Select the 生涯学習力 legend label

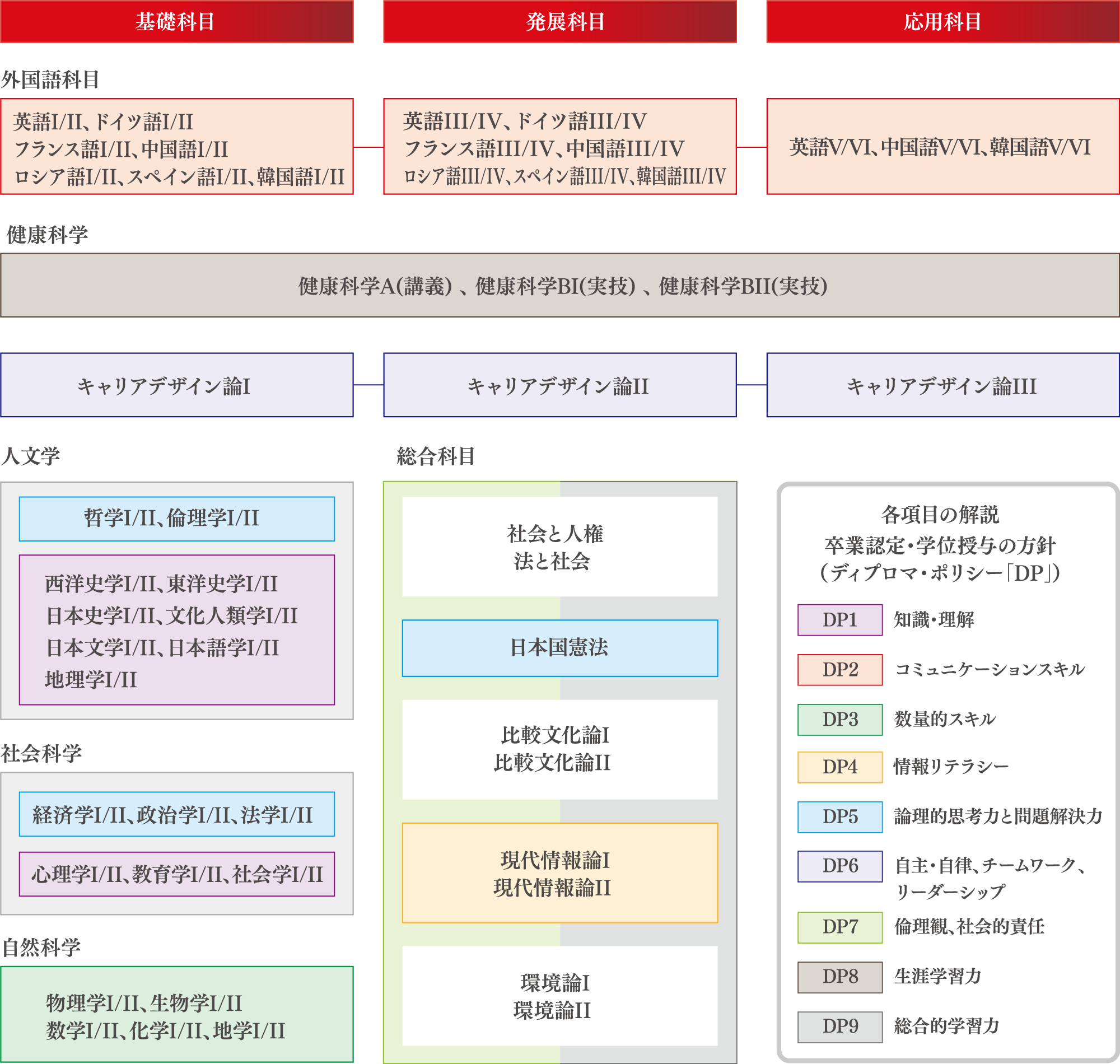pos(937,977)
